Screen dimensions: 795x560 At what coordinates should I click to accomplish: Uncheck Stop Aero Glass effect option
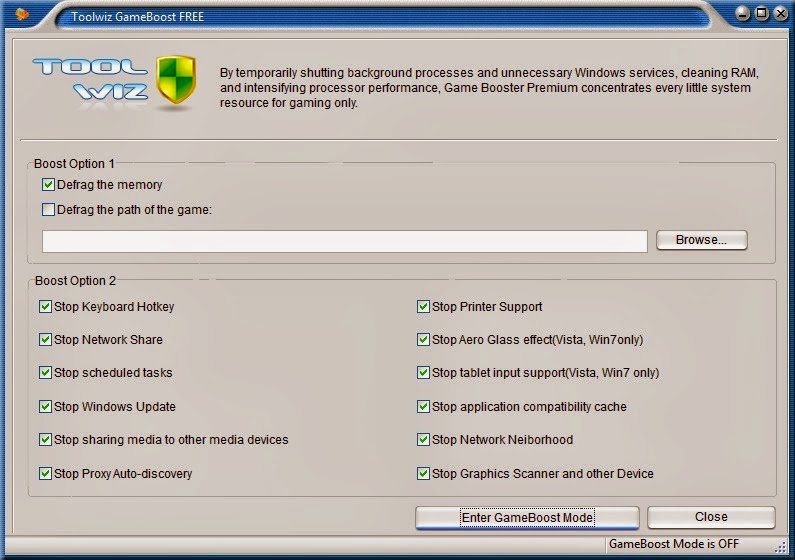423,340
